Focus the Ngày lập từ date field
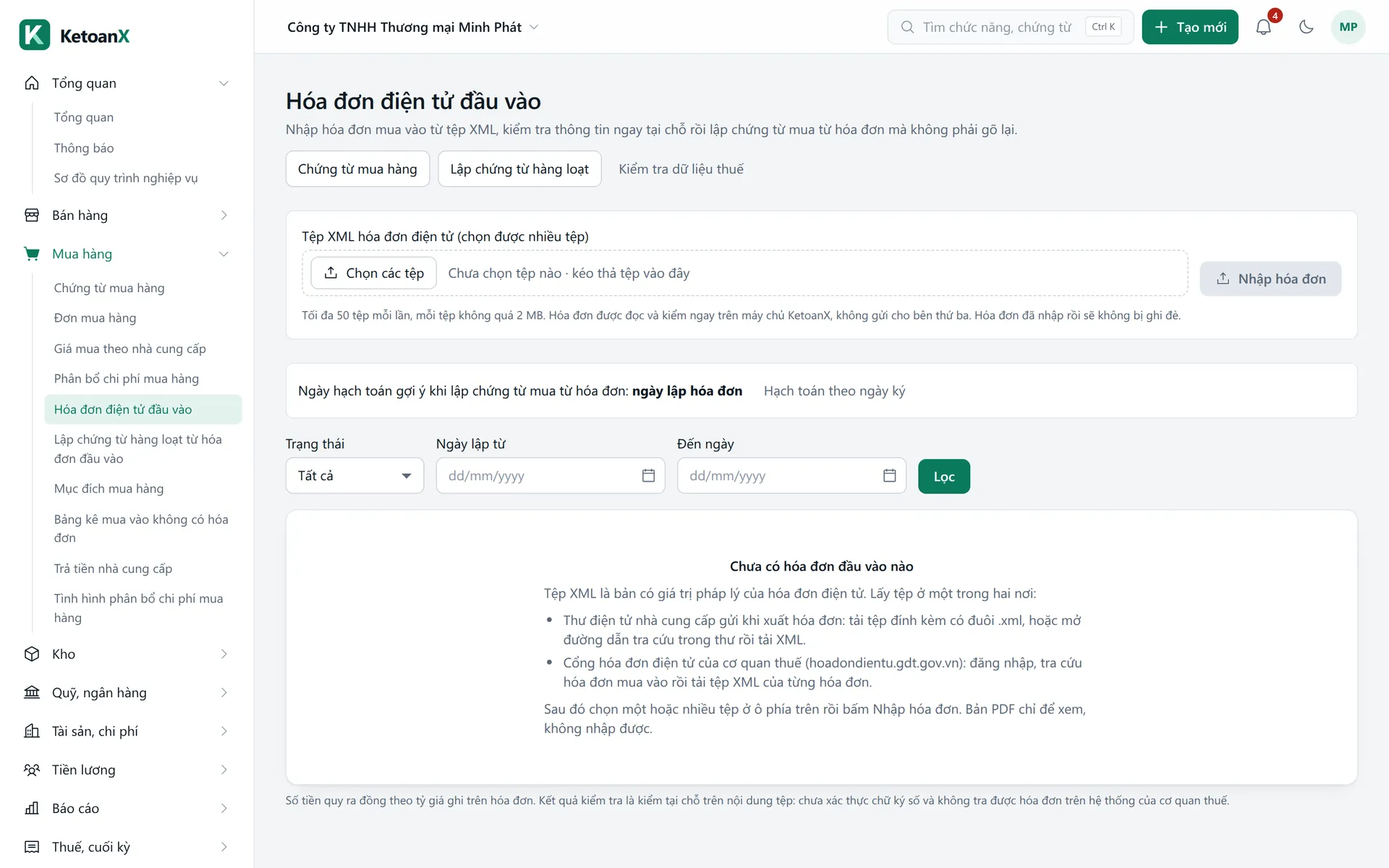 (550, 475)
